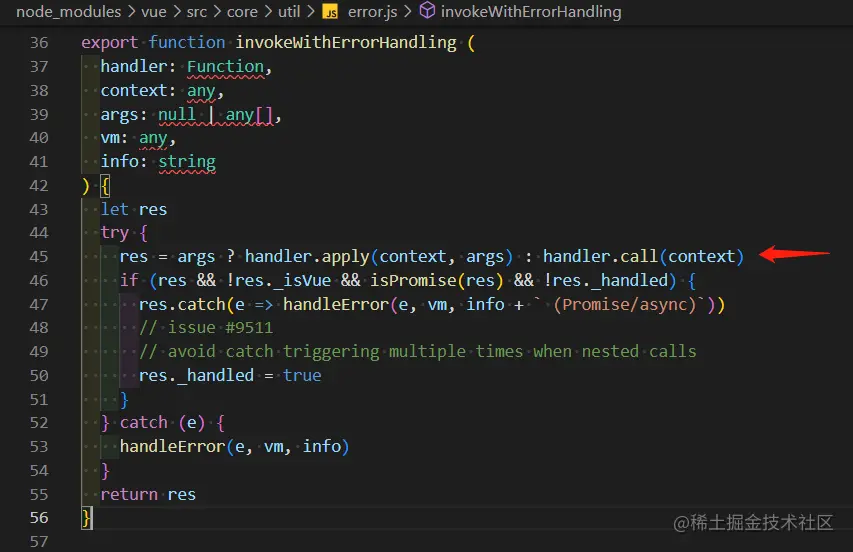The height and width of the screenshot is (552, 853).
Task: Click 'res._handled' on line 50
Action: point(196,375)
